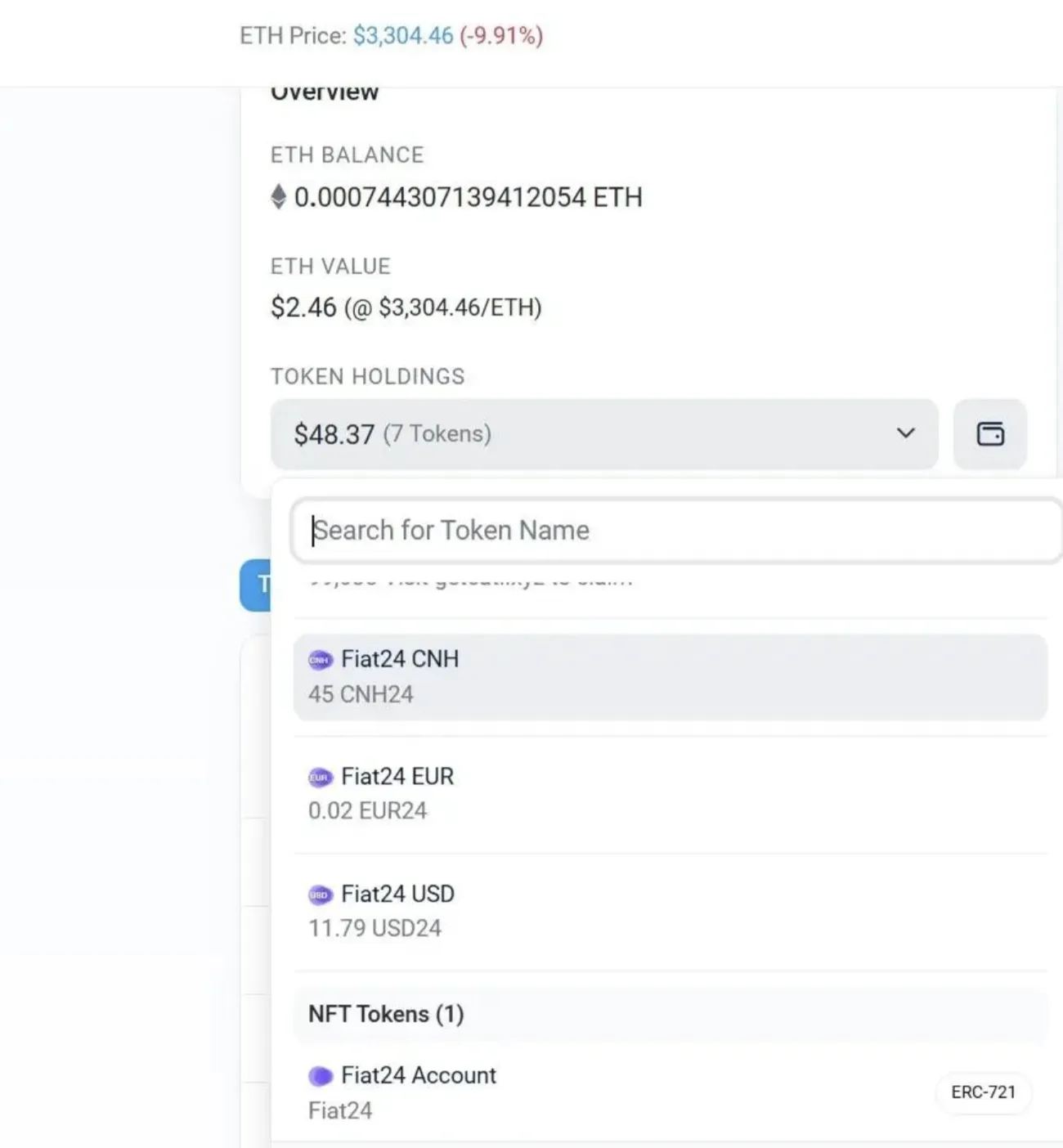The height and width of the screenshot is (1148, 1063).
Task: Open the Fiat24 USD token name
Action: pyautogui.click(x=397, y=894)
